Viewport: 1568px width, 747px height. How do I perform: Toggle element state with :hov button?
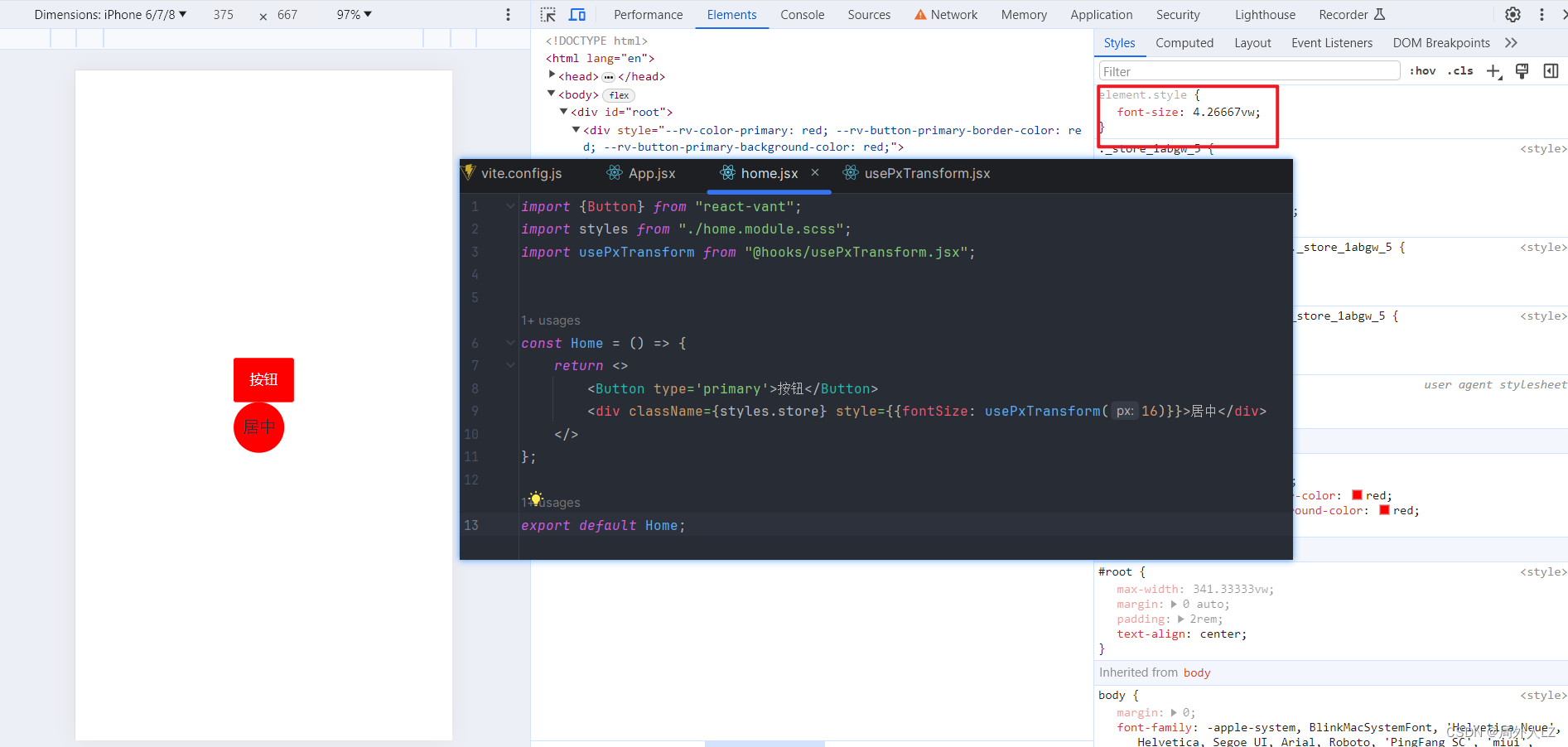pyautogui.click(x=1421, y=71)
